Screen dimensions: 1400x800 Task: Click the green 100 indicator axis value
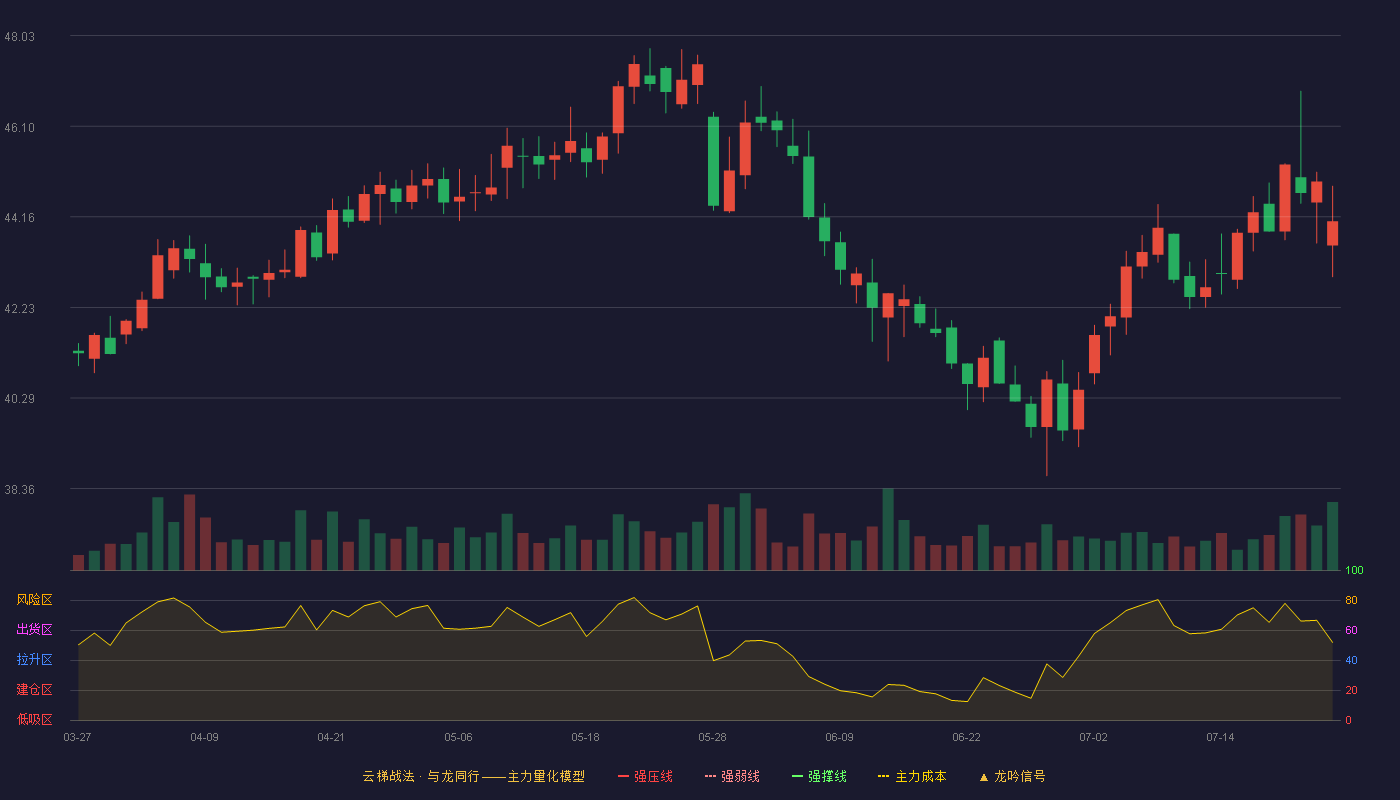tap(1354, 570)
